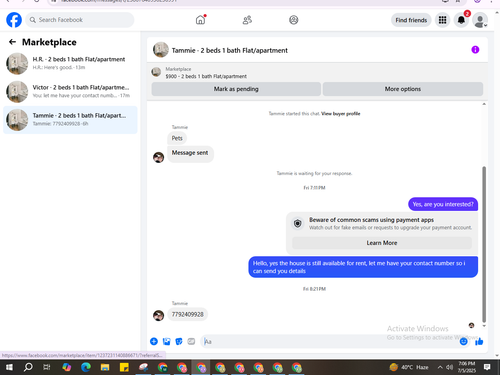Open the Action Center notification icon
Viewport: 500px width, 375px height.
click(x=487, y=367)
